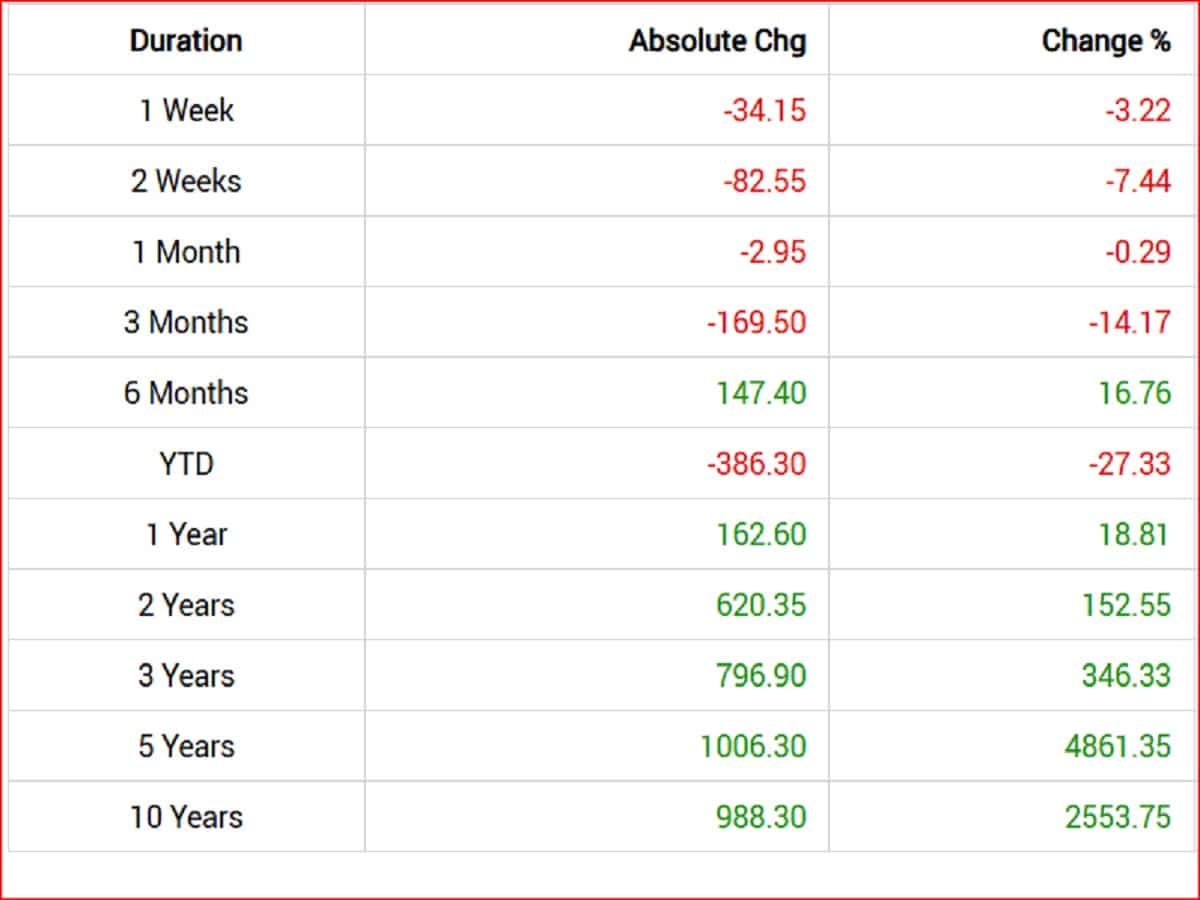1200x900 pixels.
Task: Click the -34.15 absolute change value
Action: pyautogui.click(x=764, y=110)
